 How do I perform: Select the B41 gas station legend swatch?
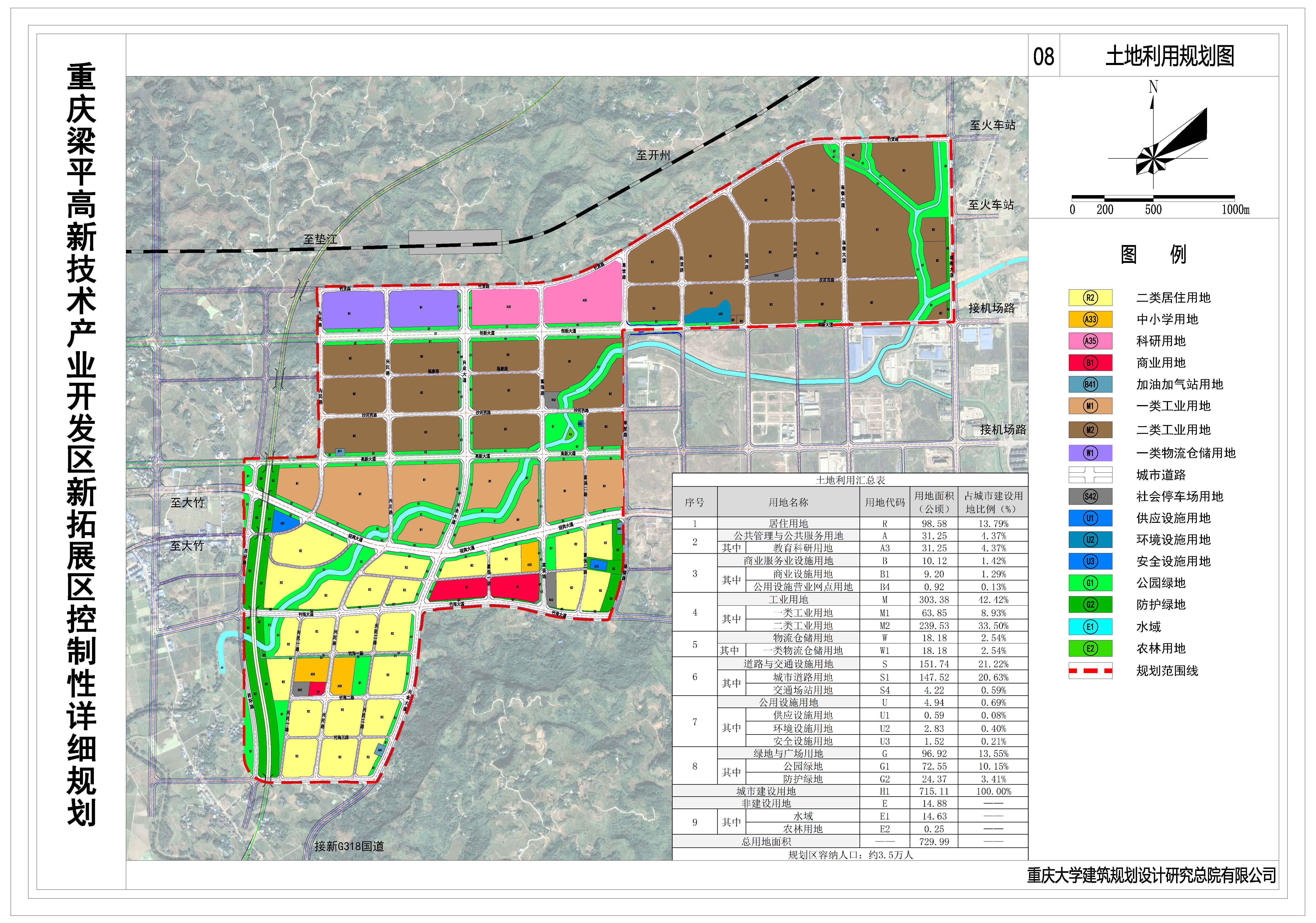point(1090,384)
